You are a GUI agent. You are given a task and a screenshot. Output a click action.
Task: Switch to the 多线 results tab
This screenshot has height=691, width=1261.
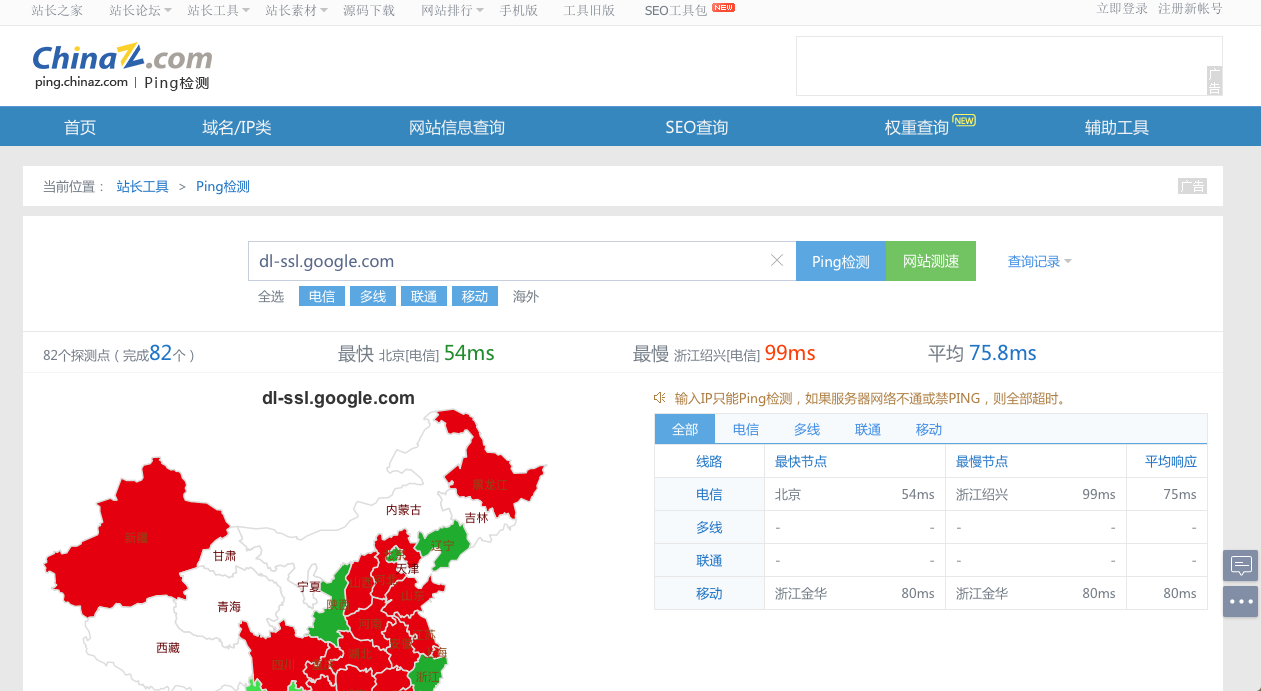(x=807, y=429)
